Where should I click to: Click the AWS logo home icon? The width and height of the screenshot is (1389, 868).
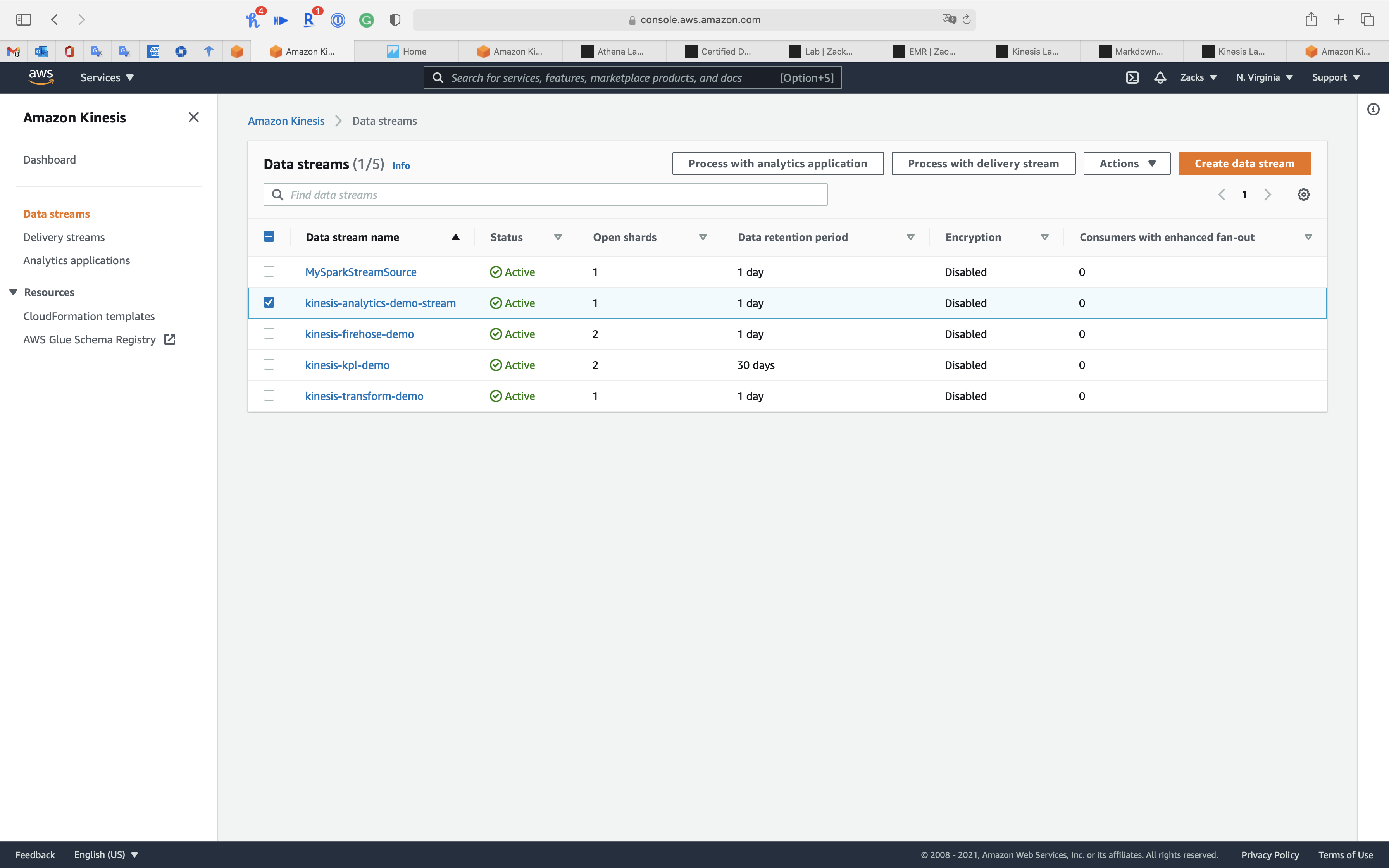[41, 77]
